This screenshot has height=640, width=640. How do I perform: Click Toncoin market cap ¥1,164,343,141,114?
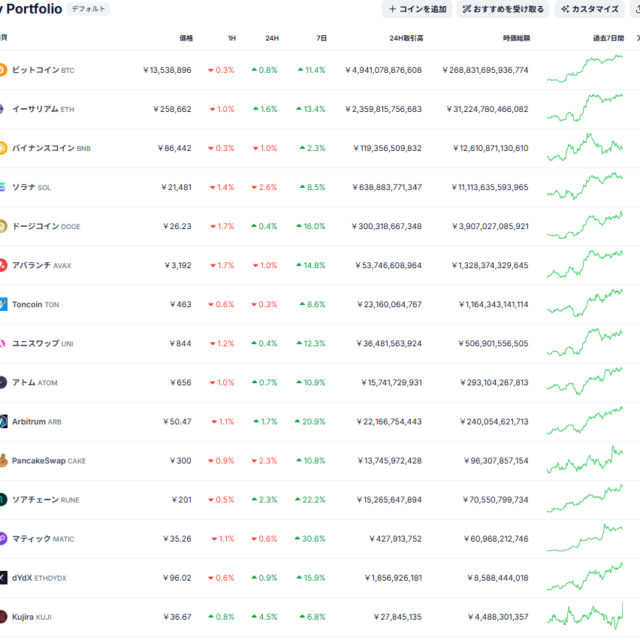click(493, 304)
